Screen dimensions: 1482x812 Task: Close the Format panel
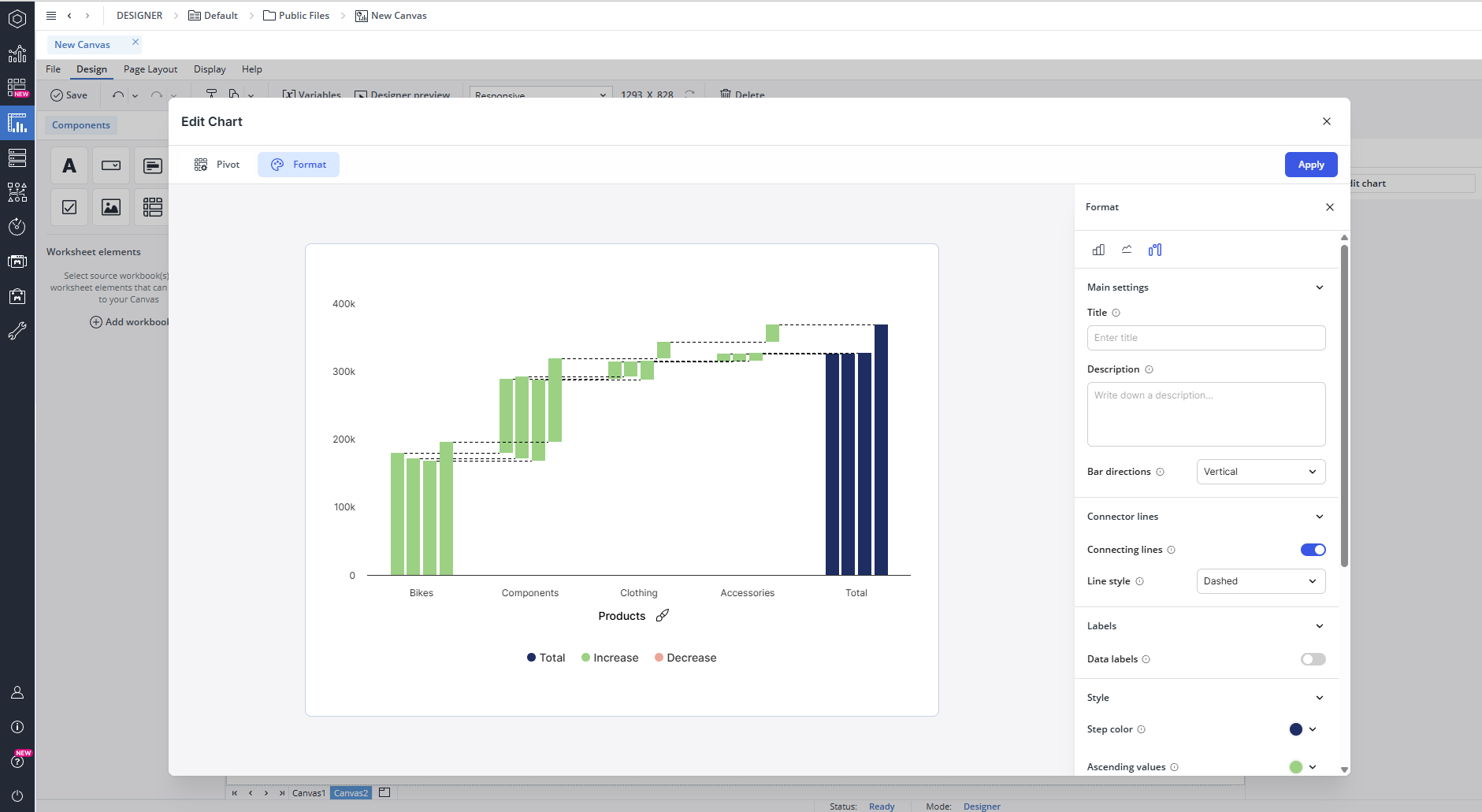(x=1330, y=207)
